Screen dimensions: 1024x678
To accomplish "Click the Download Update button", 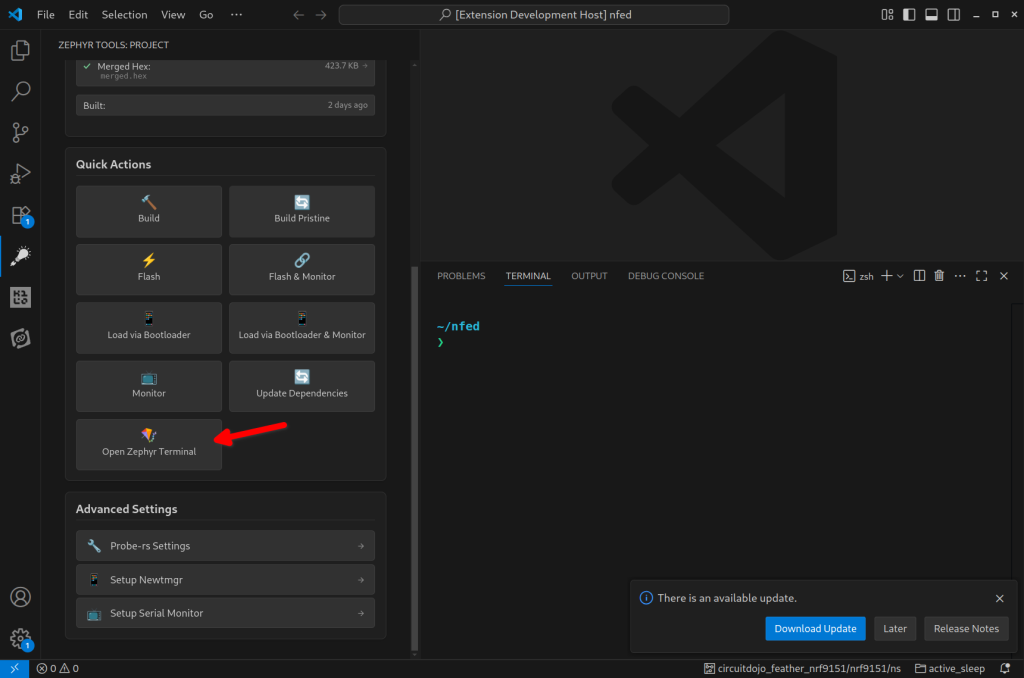I will (x=815, y=628).
